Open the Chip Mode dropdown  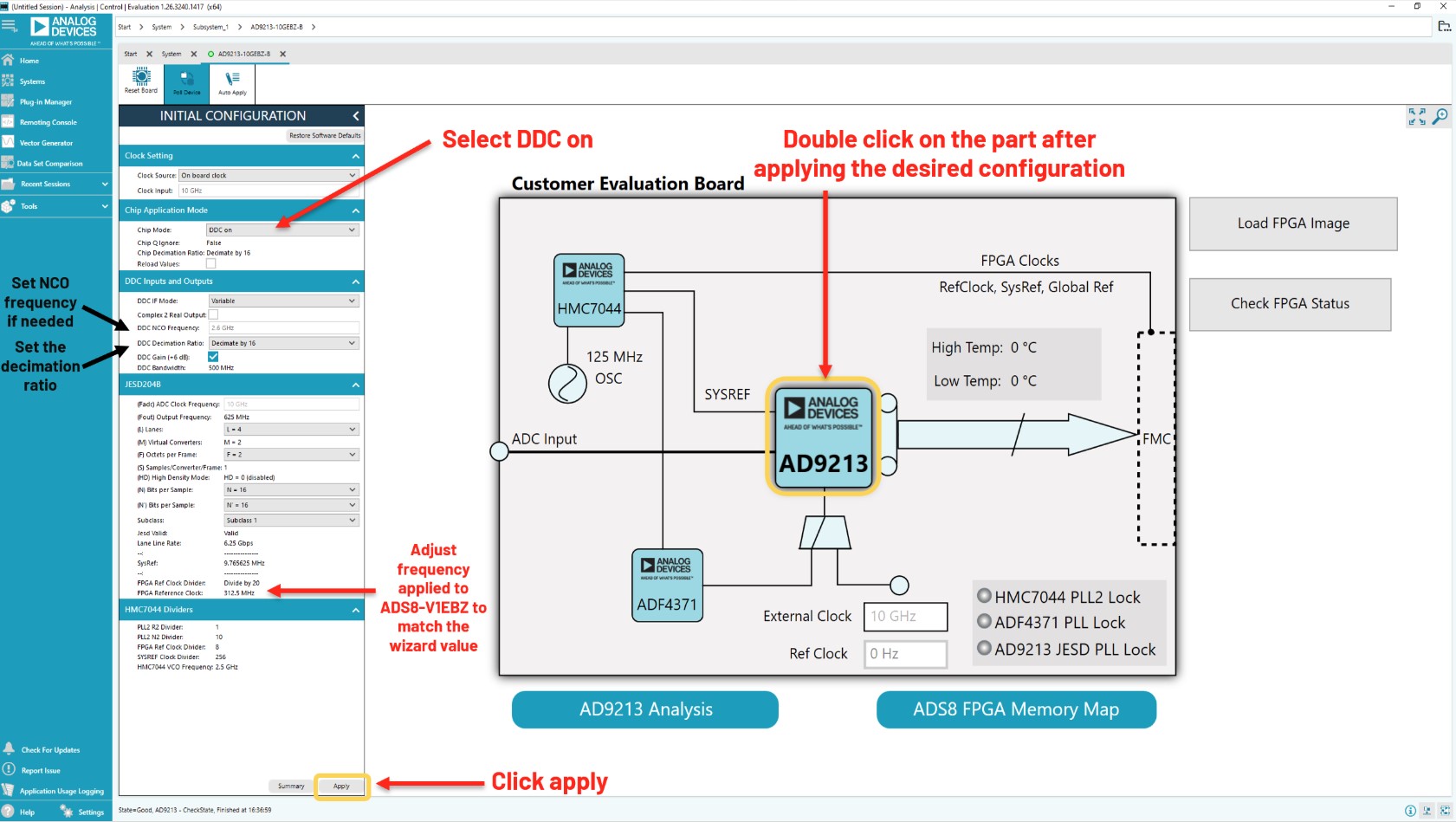point(281,229)
